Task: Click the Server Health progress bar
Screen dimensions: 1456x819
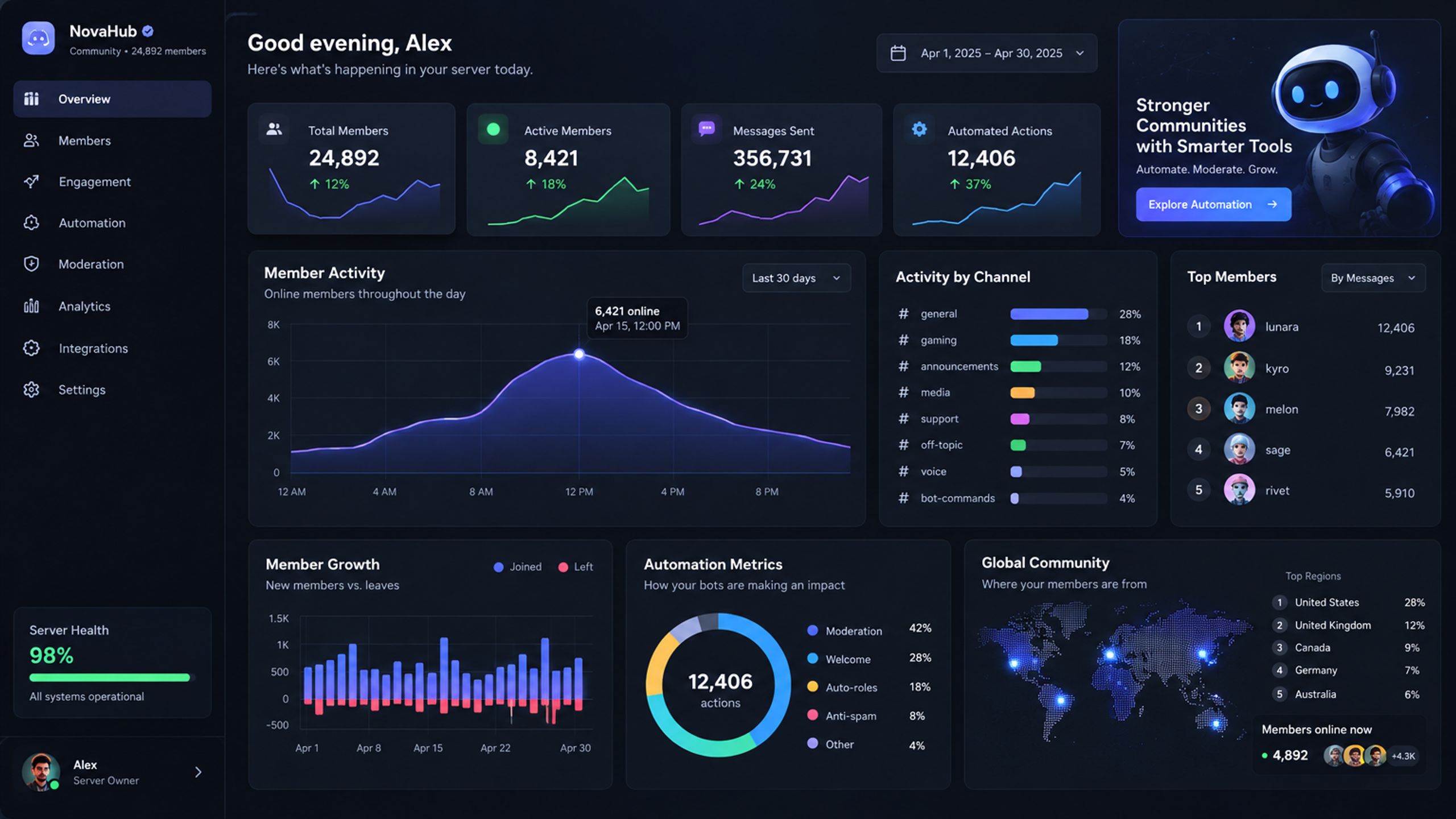Action: click(x=112, y=677)
